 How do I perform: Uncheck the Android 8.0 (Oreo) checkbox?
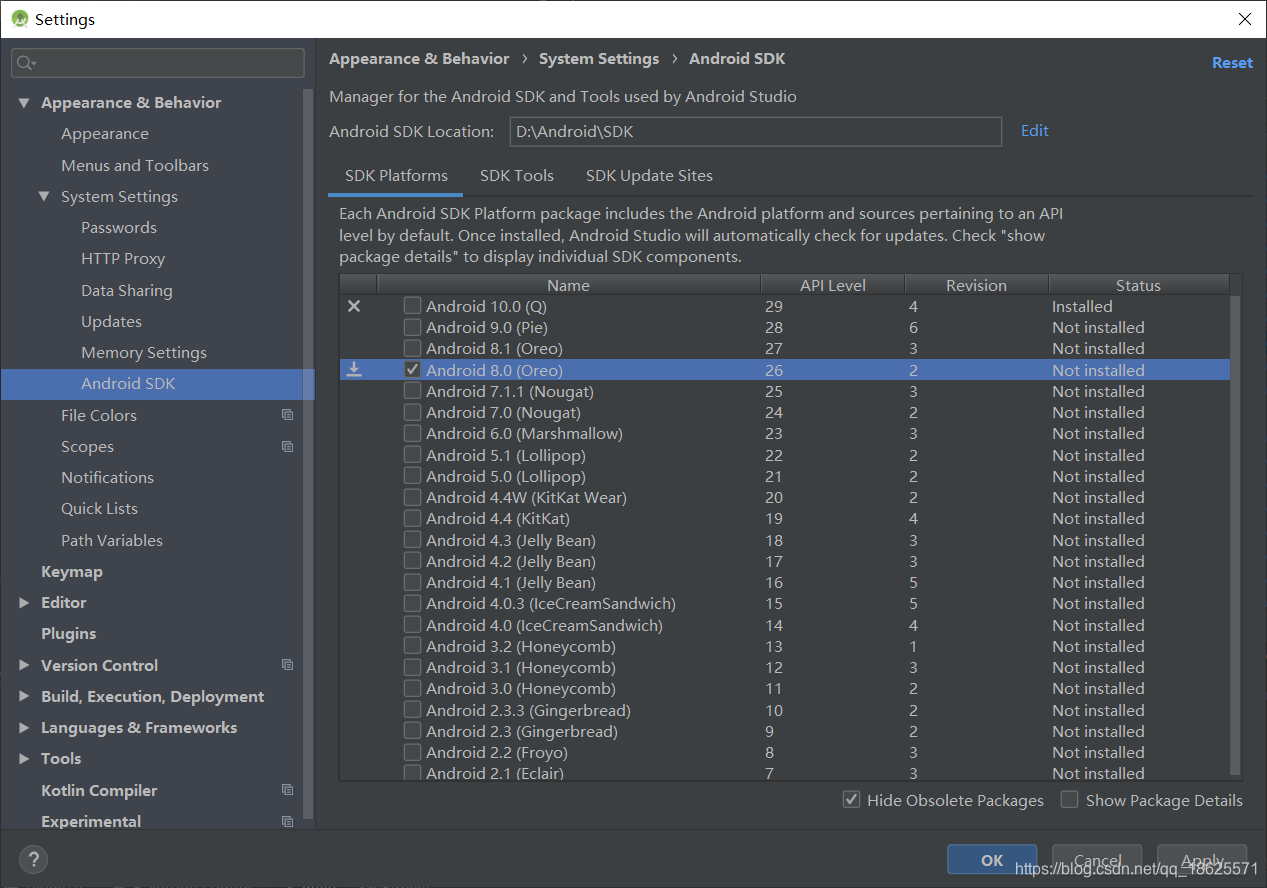[x=412, y=370]
